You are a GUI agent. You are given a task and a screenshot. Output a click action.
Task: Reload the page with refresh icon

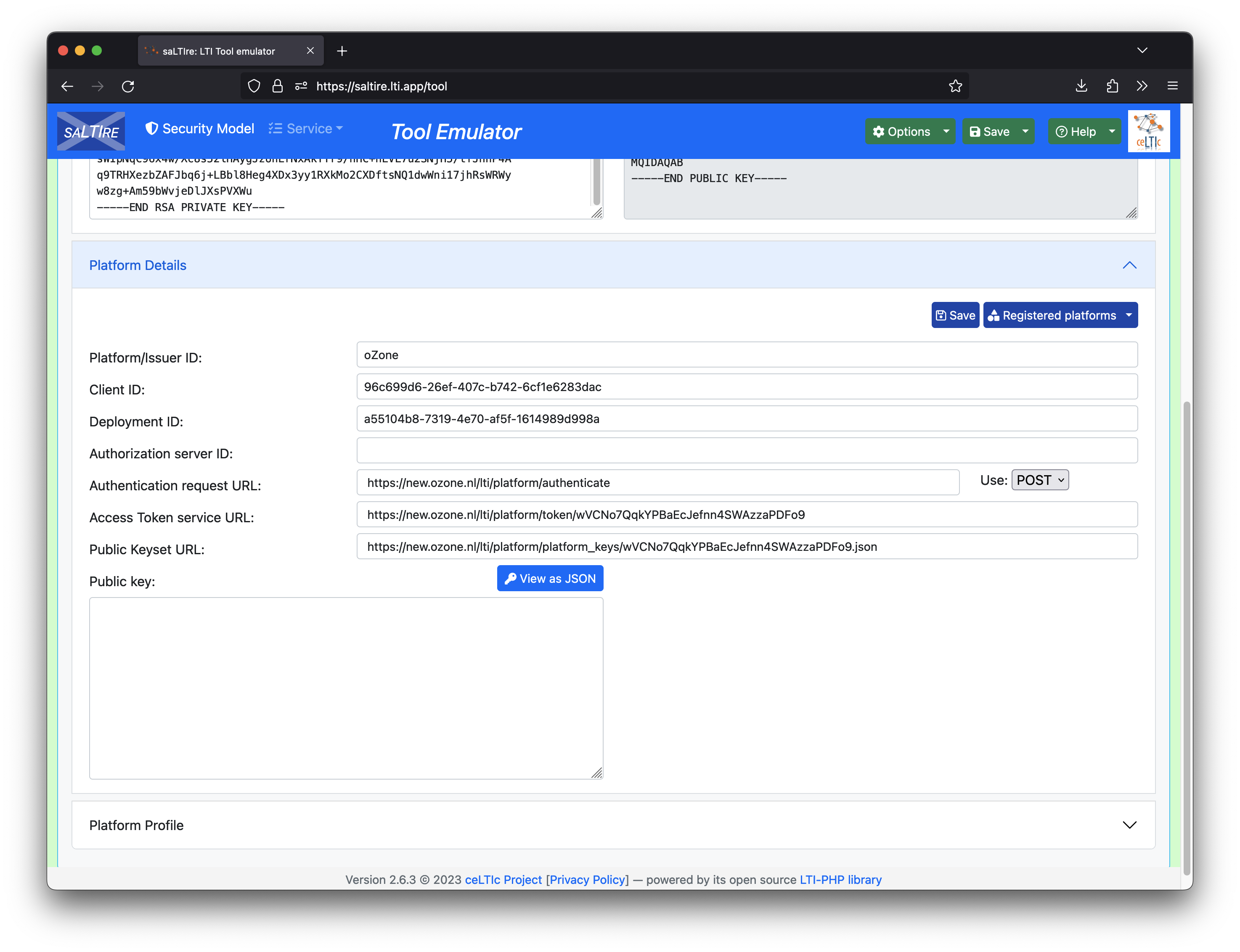coord(128,86)
